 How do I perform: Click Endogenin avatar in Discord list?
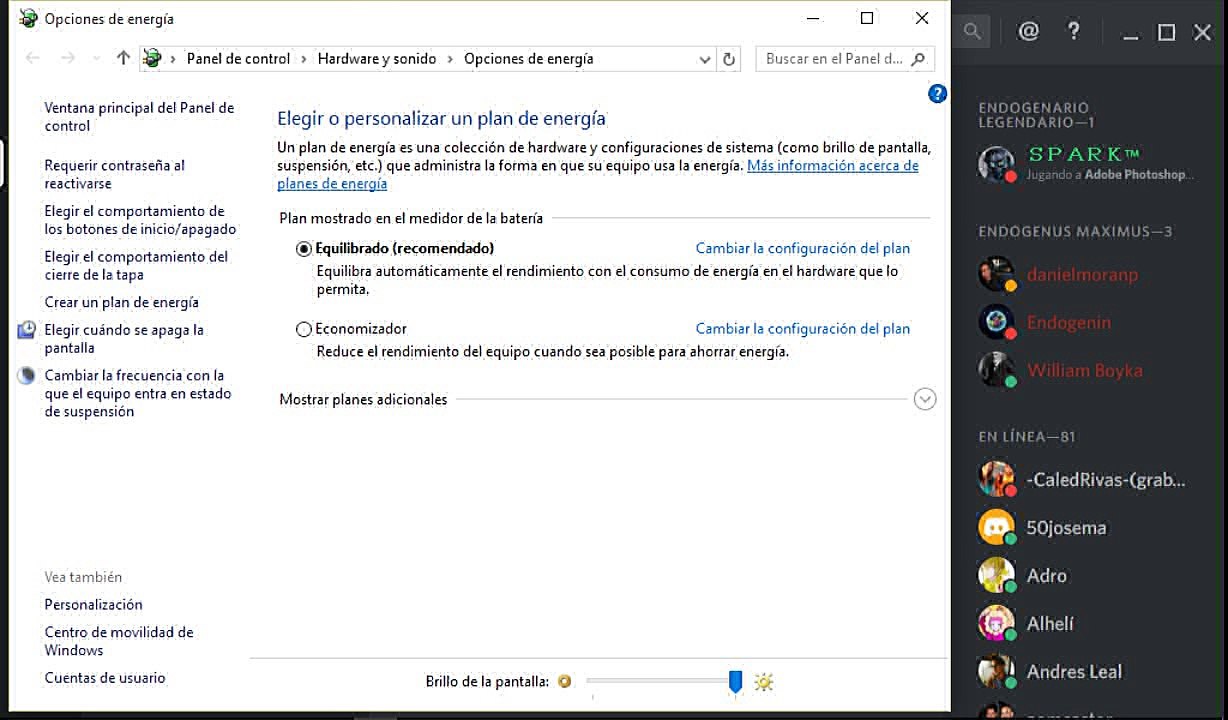click(x=996, y=322)
